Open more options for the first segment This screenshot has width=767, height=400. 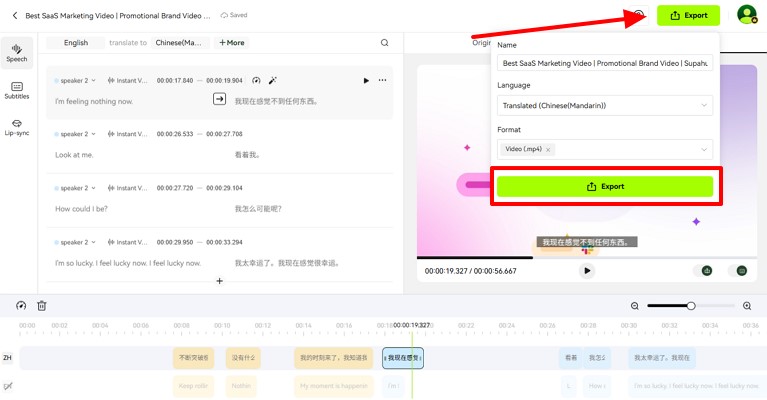(x=383, y=80)
